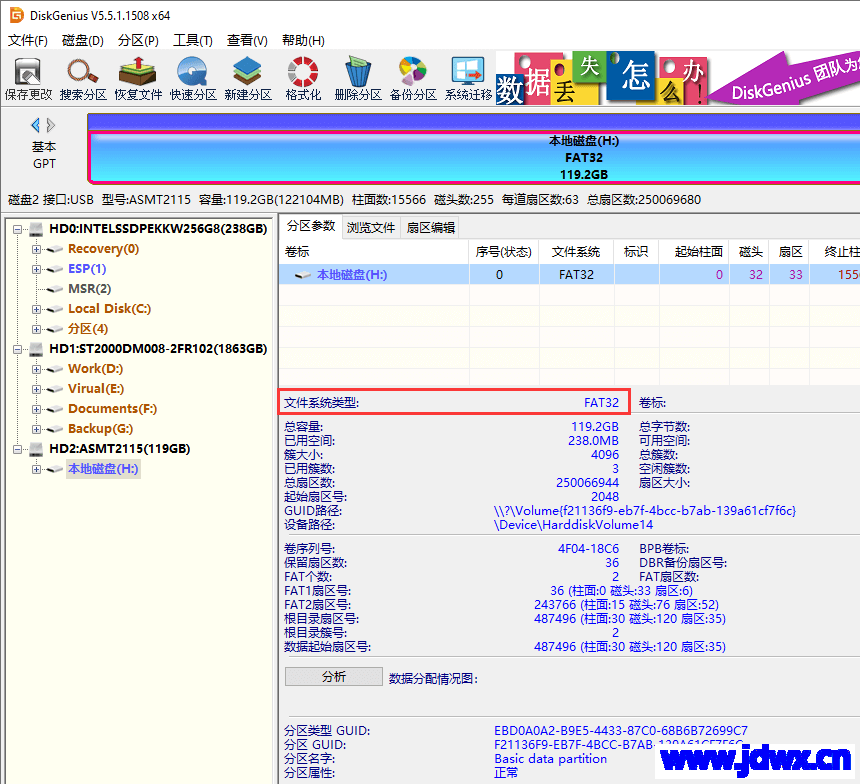Image resolution: width=860 pixels, height=784 pixels.
Task: Go to previous disk with left arrow
Action: [x=36, y=126]
